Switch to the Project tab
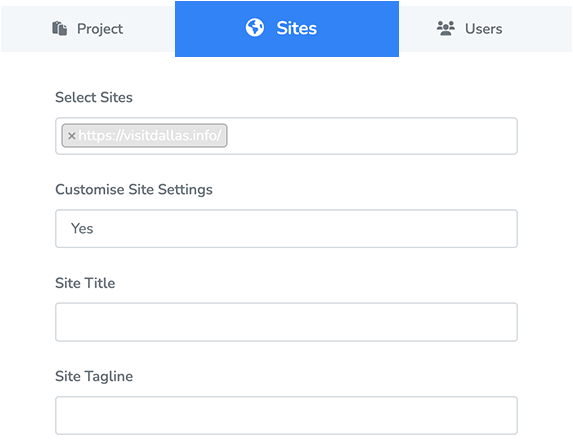Screen dimensions: 573x442 pyautogui.click(x=88, y=29)
